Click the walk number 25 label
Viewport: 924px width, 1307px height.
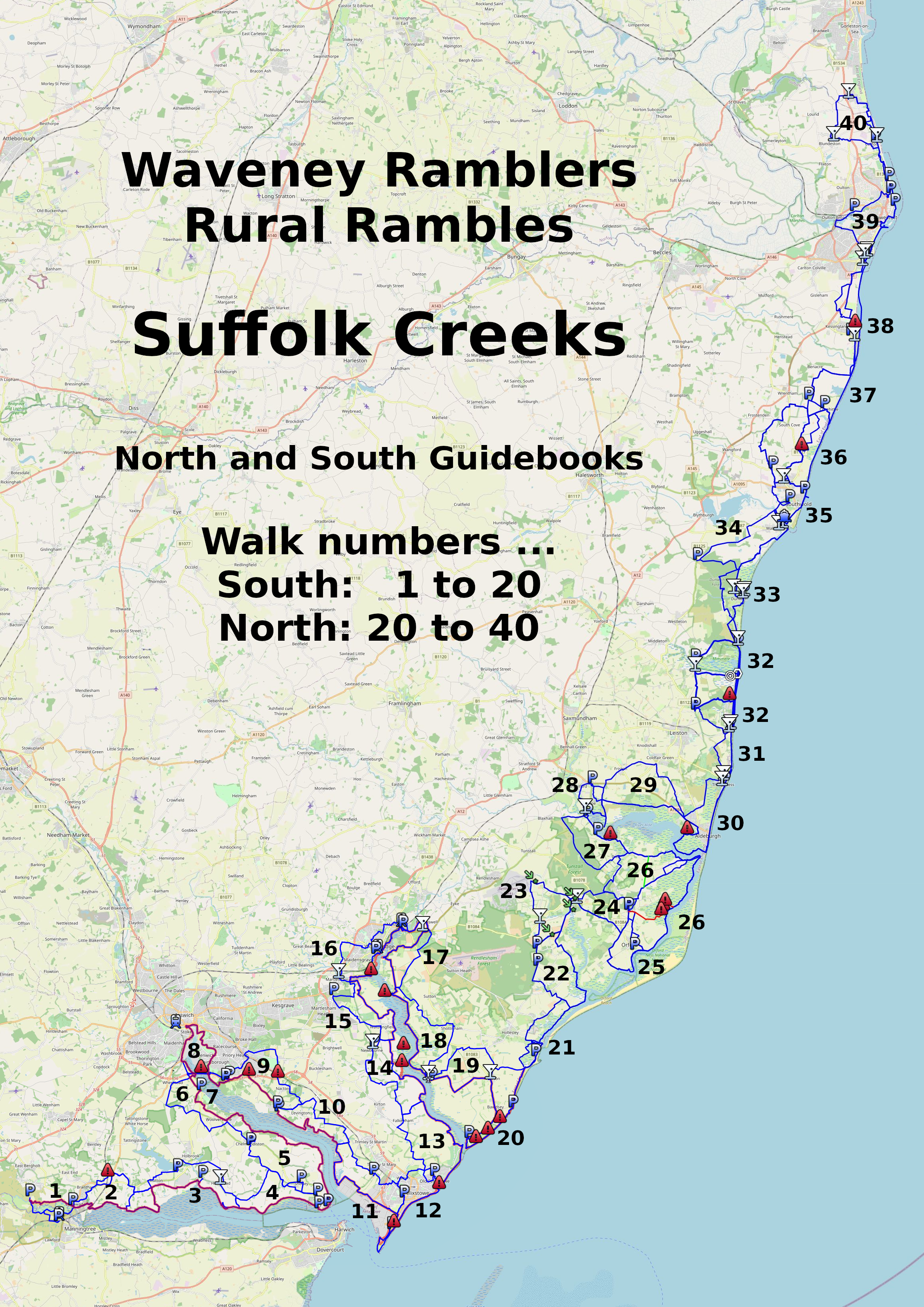651,967
